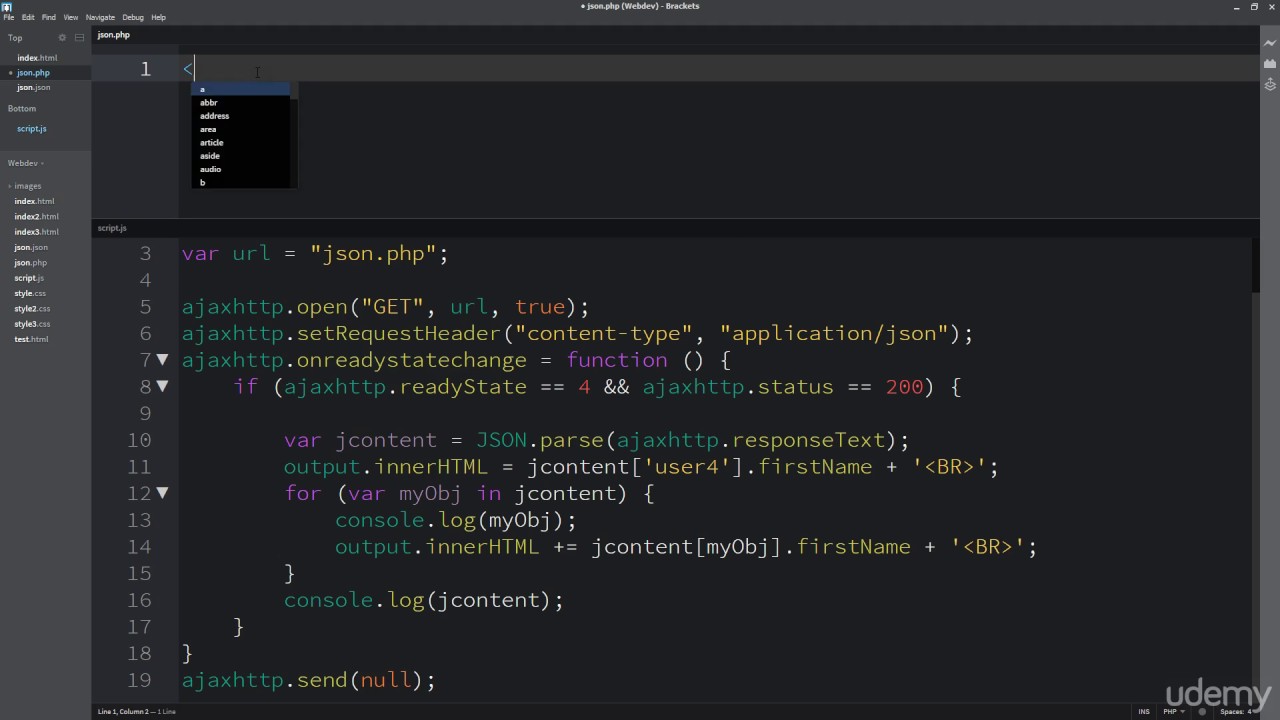
Task: Select json.json in Top working files
Action: [x=34, y=87]
